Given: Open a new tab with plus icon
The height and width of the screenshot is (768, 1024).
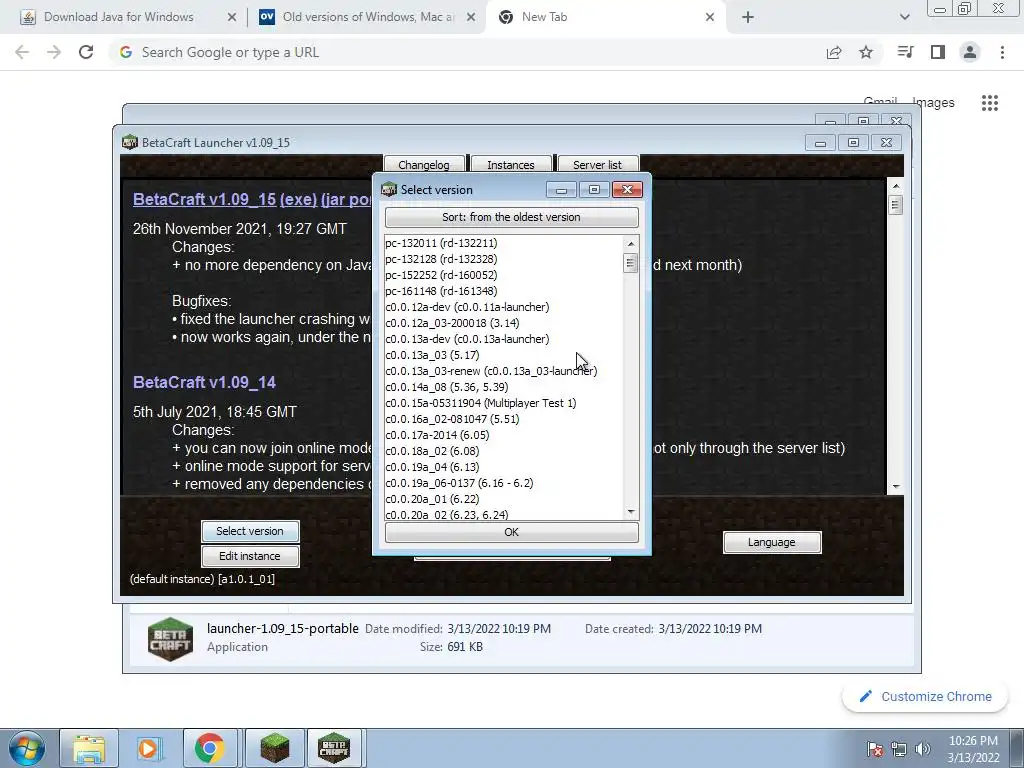Looking at the screenshot, I should pos(748,18).
